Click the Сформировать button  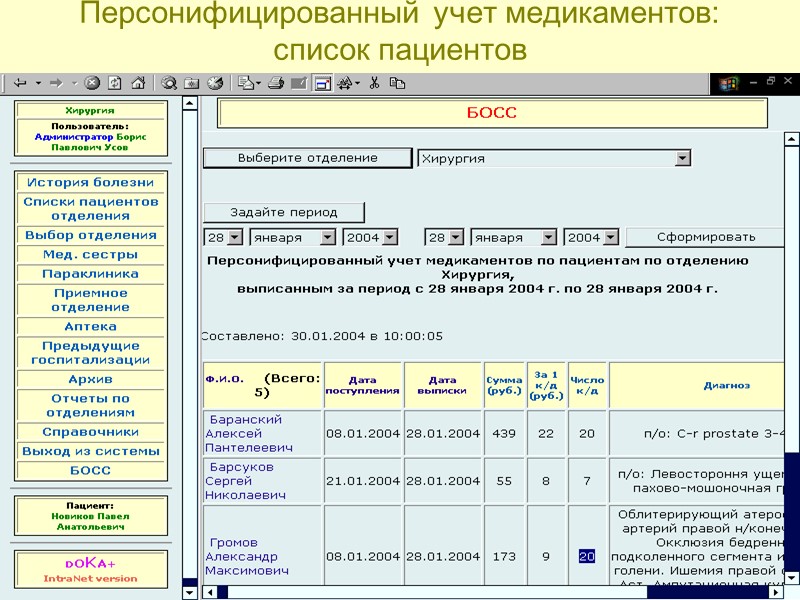[x=706, y=237]
